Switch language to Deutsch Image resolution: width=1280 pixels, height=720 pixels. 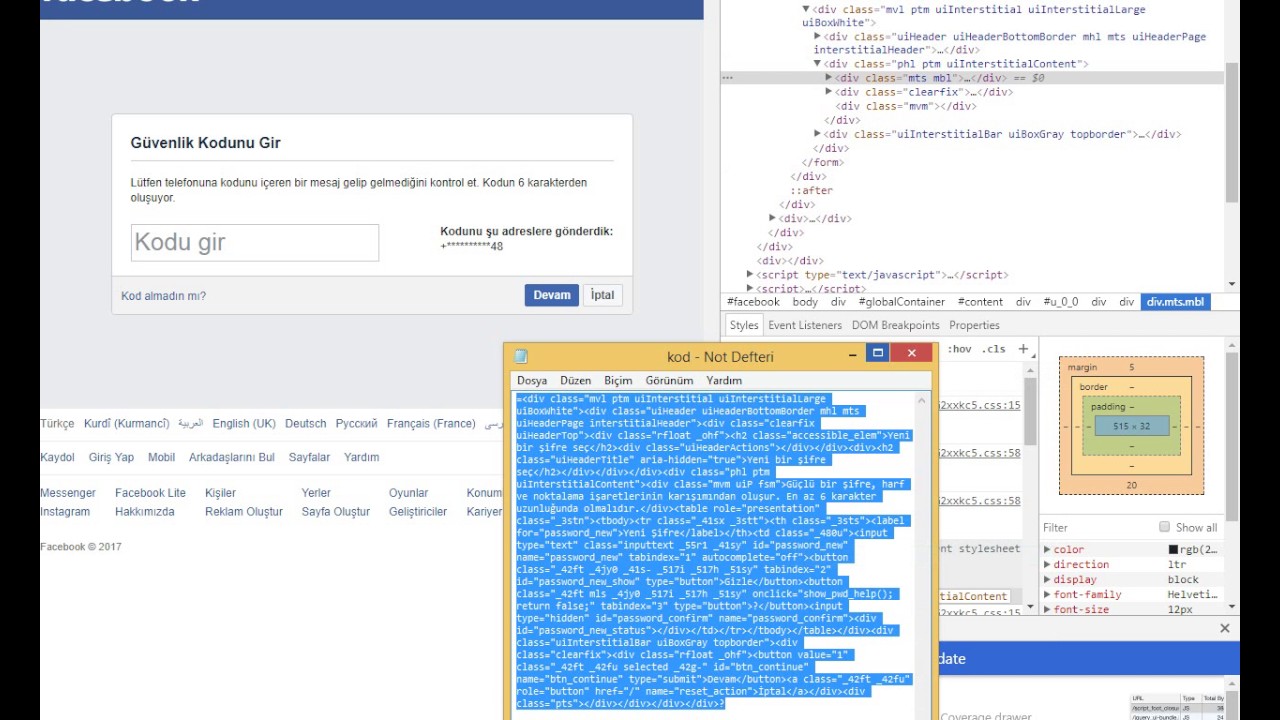[305, 424]
